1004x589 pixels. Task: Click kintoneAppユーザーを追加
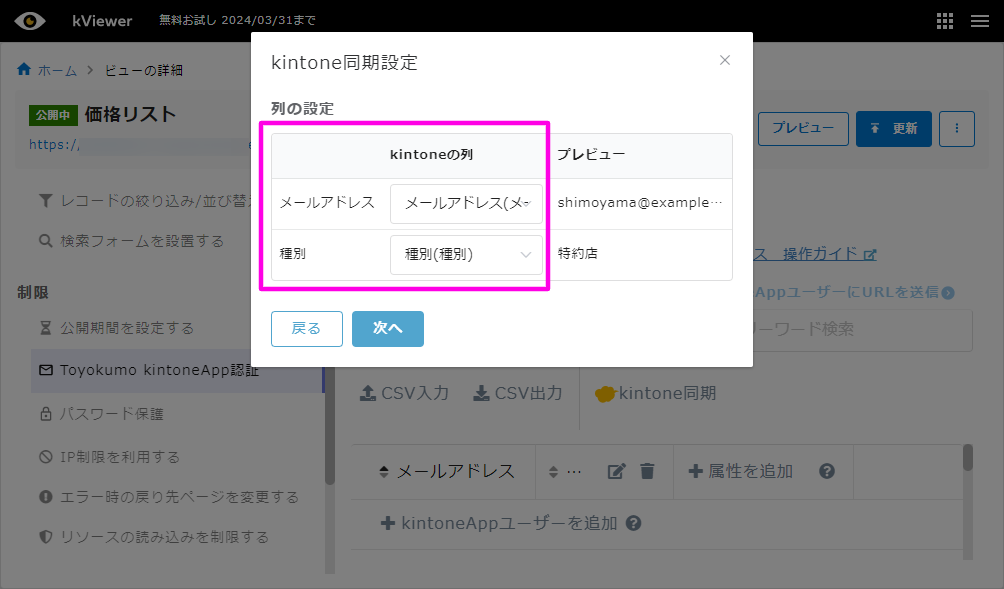(499, 523)
